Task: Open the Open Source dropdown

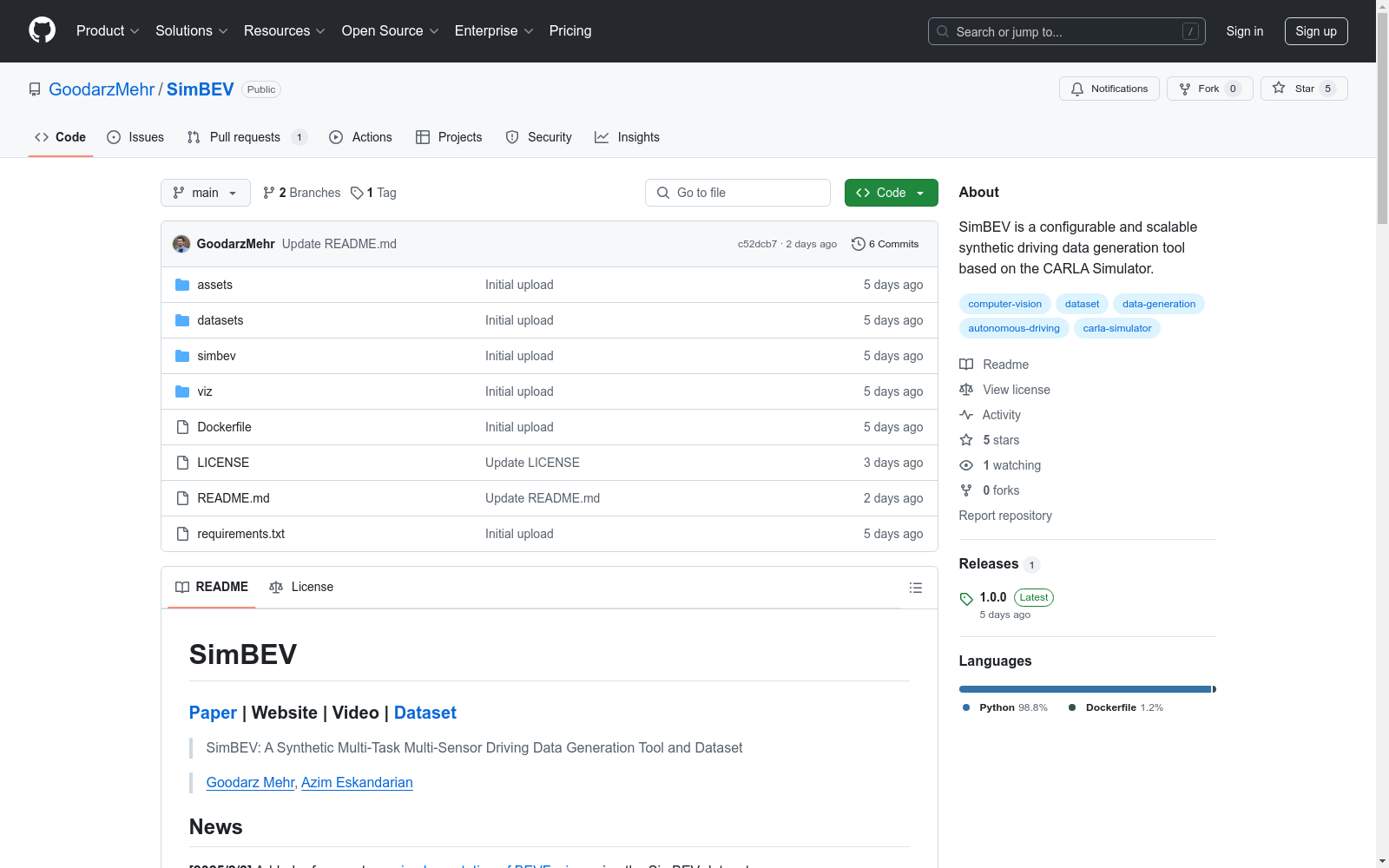Action: point(391,30)
